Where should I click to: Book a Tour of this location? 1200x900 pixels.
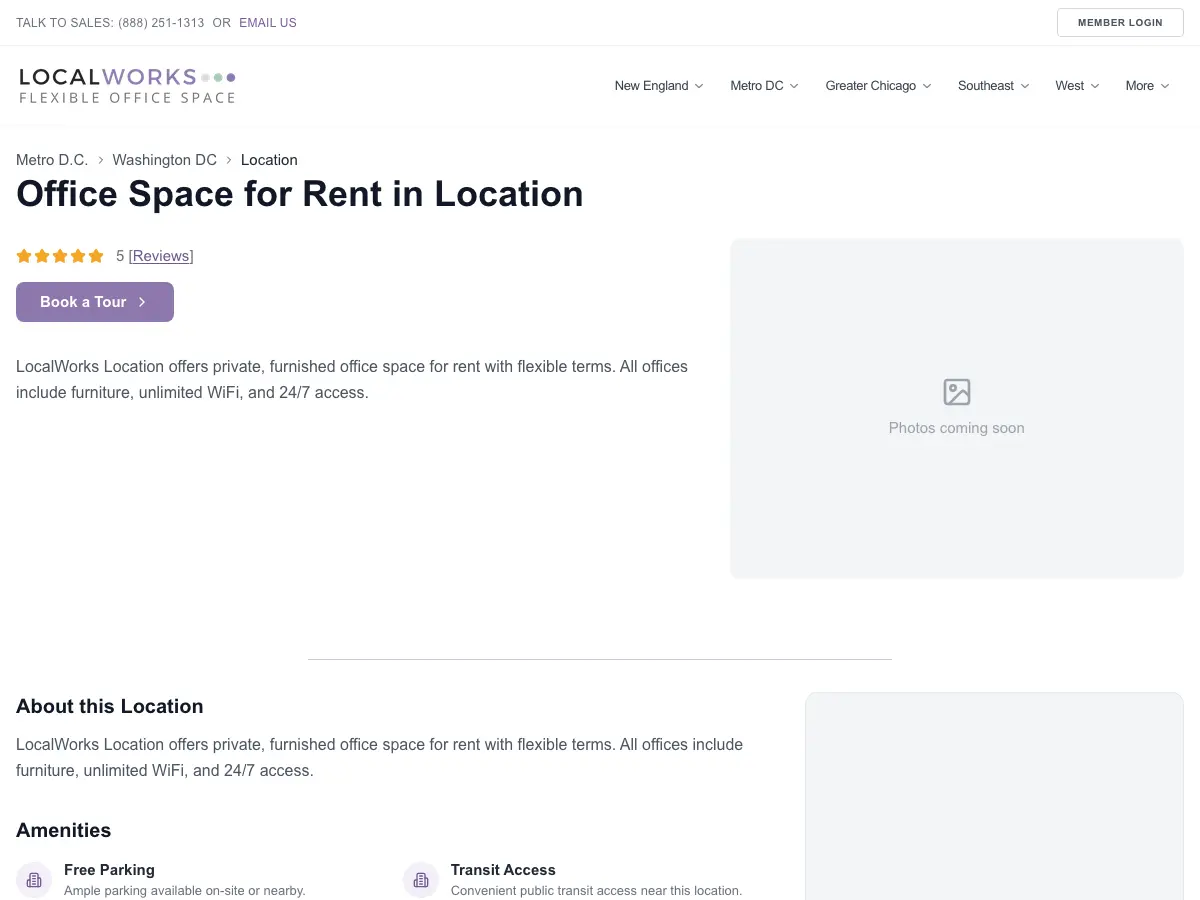click(x=95, y=302)
